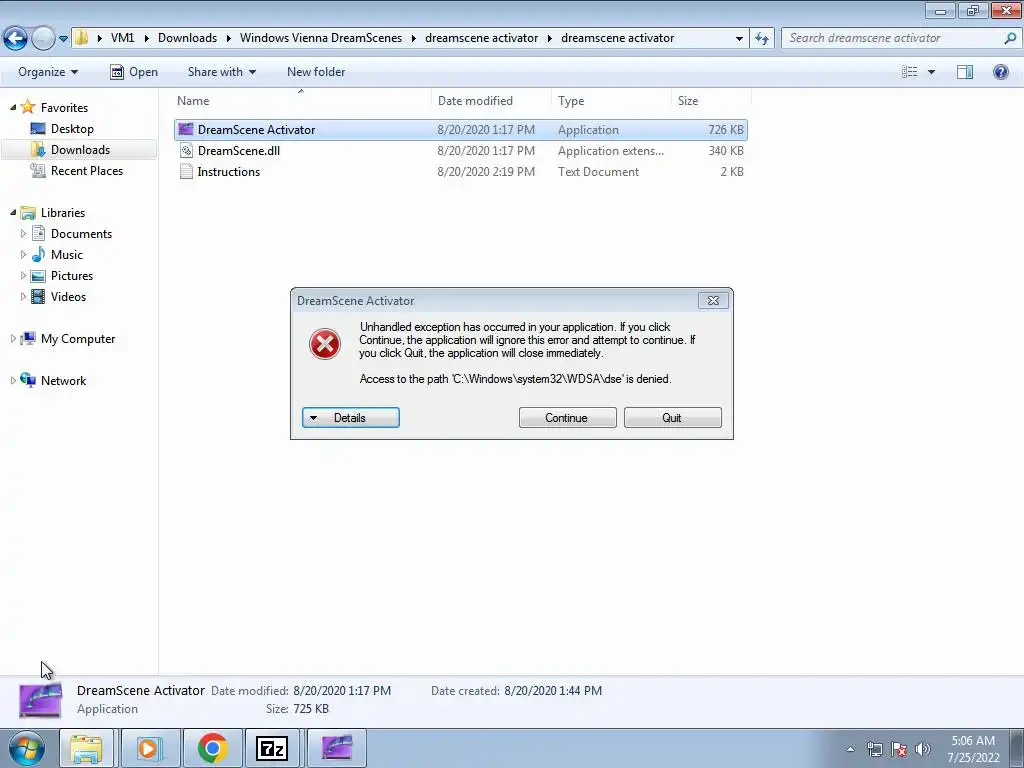Open the Organize menu
The width and height of the screenshot is (1024, 768).
pos(48,72)
